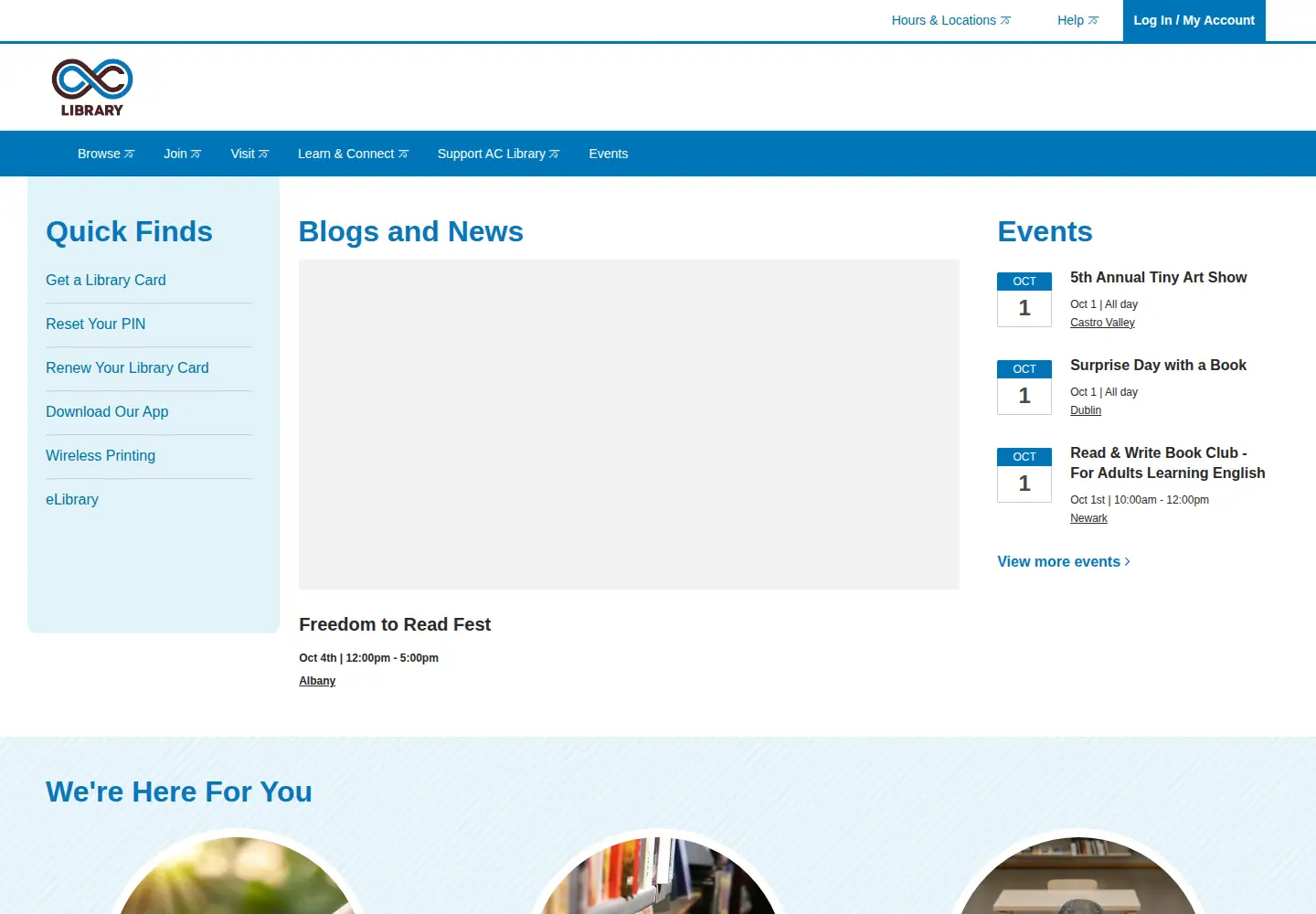Open Wireless Printing quick find
1316x914 pixels.
coord(101,455)
